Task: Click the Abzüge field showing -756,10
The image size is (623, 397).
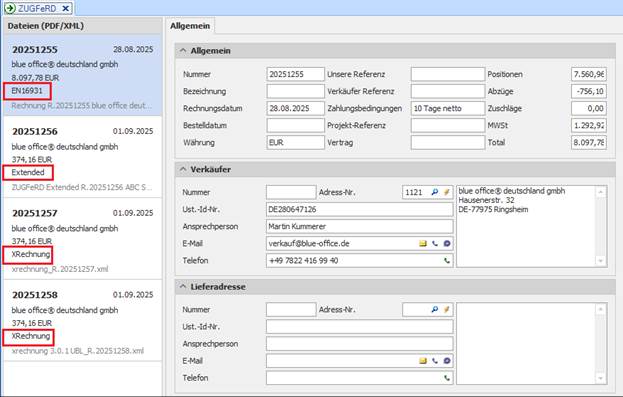Action: (x=589, y=91)
